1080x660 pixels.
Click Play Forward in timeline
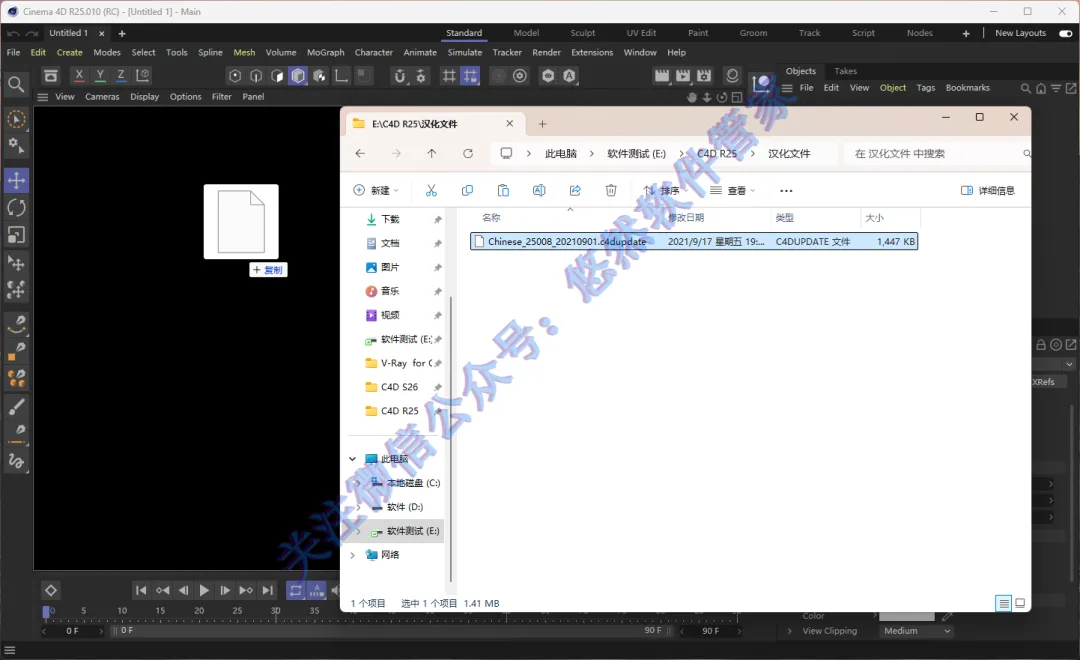pyautogui.click(x=204, y=590)
